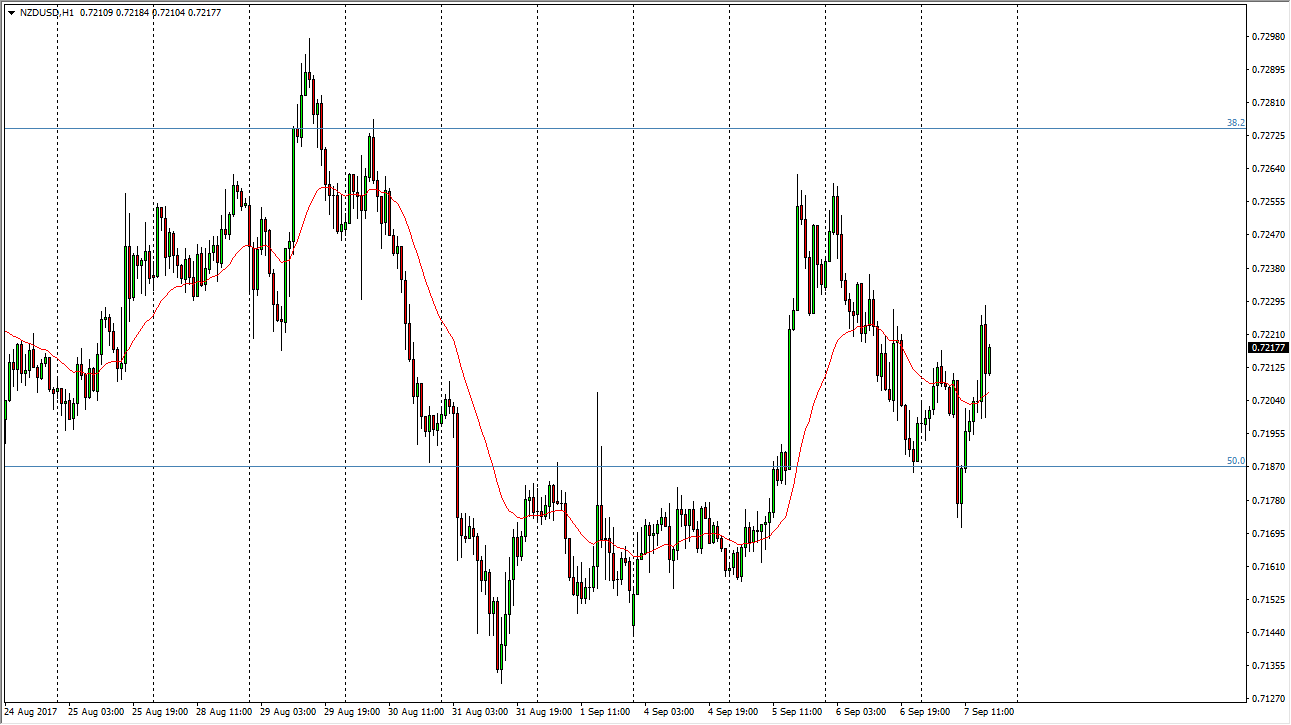Click the 7 Sep 11:00 time label
1291x725 pixels.
click(x=990, y=712)
